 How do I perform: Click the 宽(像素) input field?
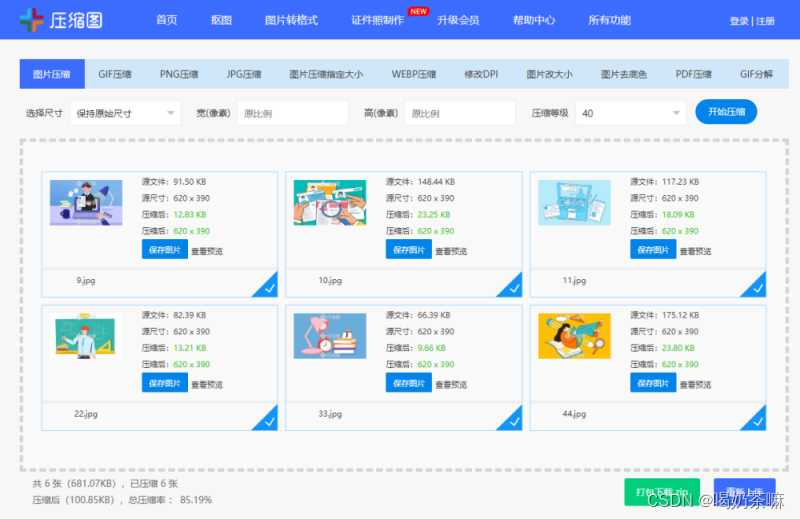coord(292,113)
